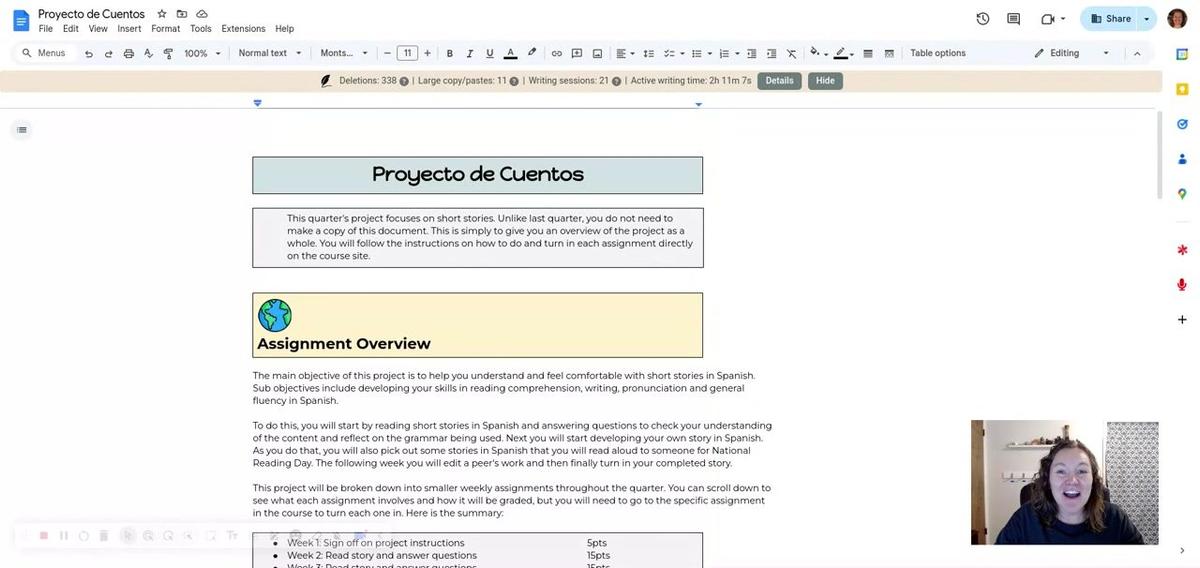Clear formatting from selected text
This screenshot has height=568, width=1200.
[791, 54]
